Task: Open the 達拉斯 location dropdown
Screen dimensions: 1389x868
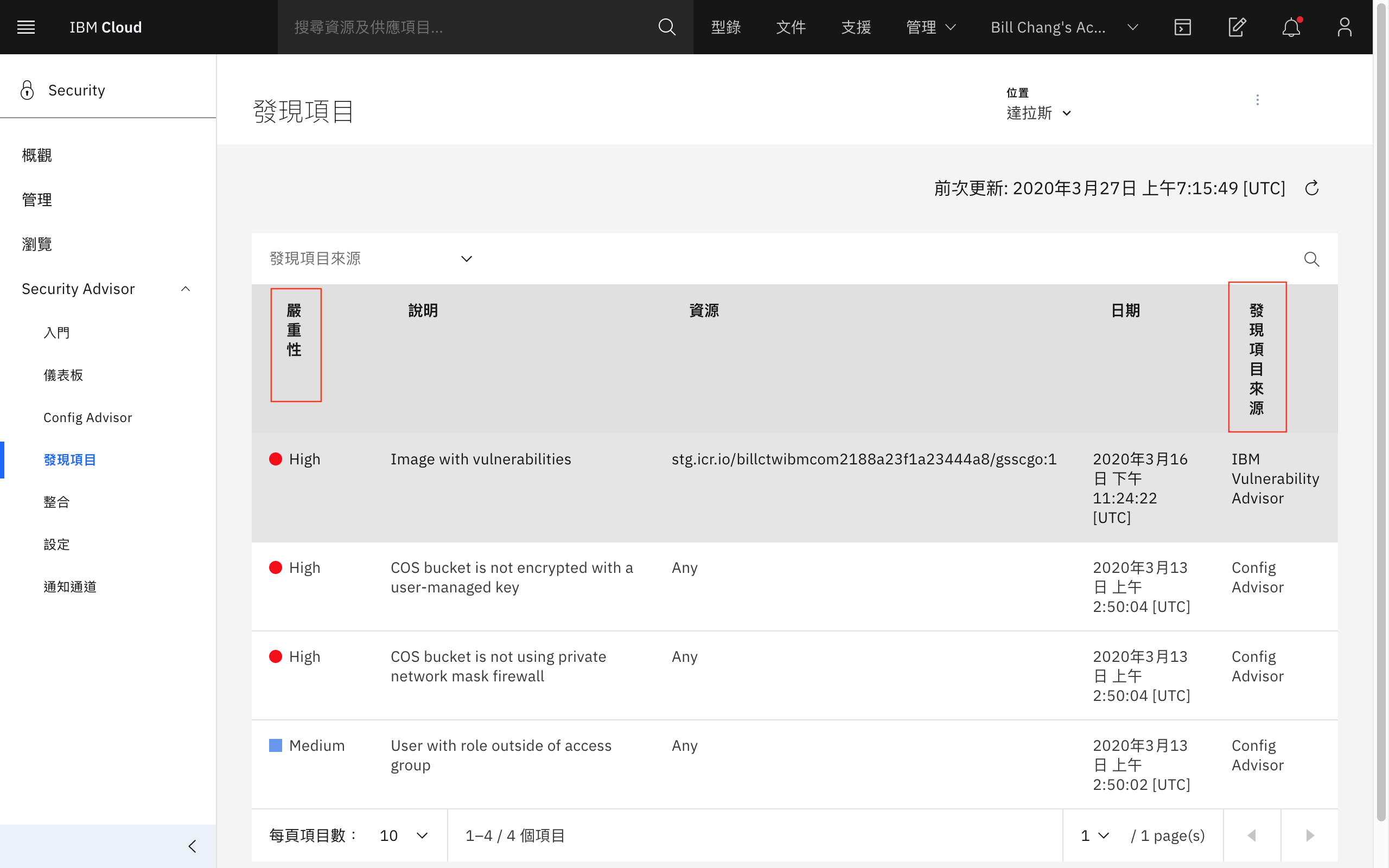Action: [x=1039, y=113]
